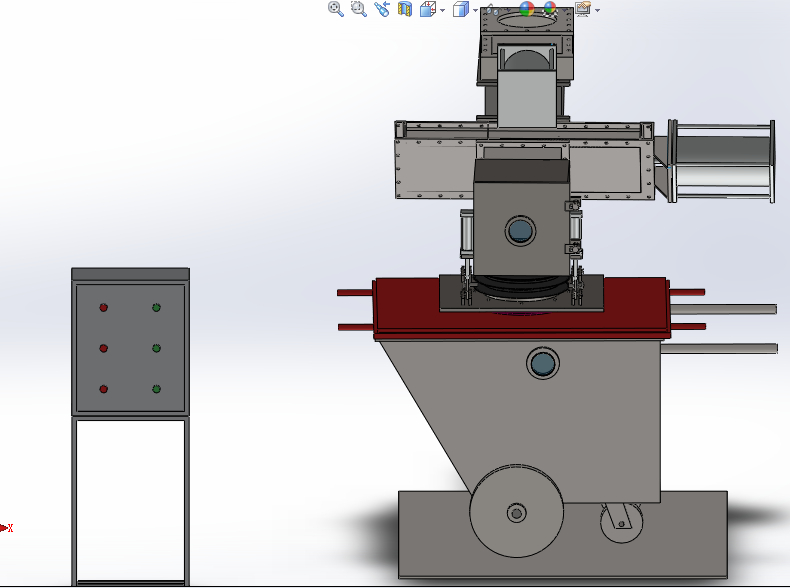Select lower green button on control cabinet

coord(156,389)
